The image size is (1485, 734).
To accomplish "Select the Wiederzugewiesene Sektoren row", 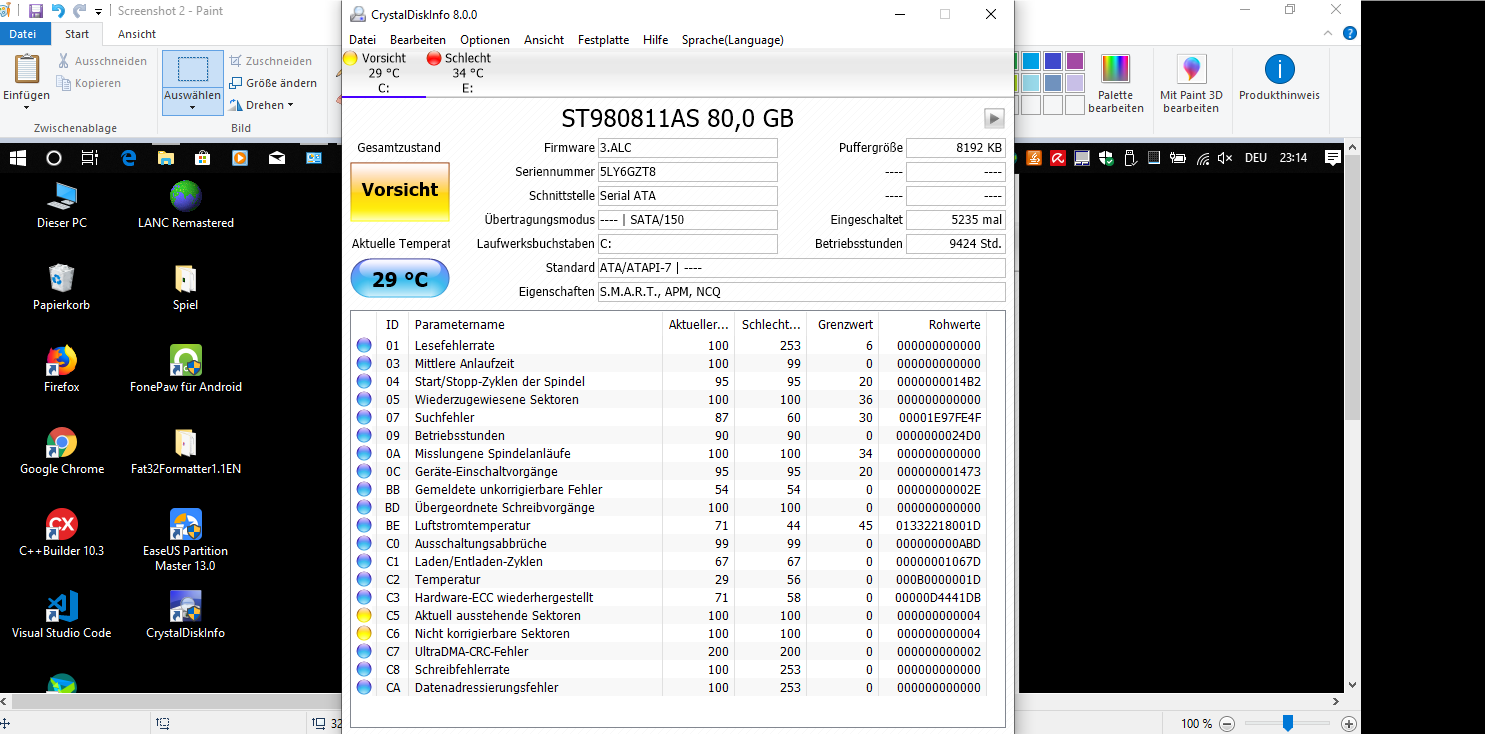I will pos(669,400).
